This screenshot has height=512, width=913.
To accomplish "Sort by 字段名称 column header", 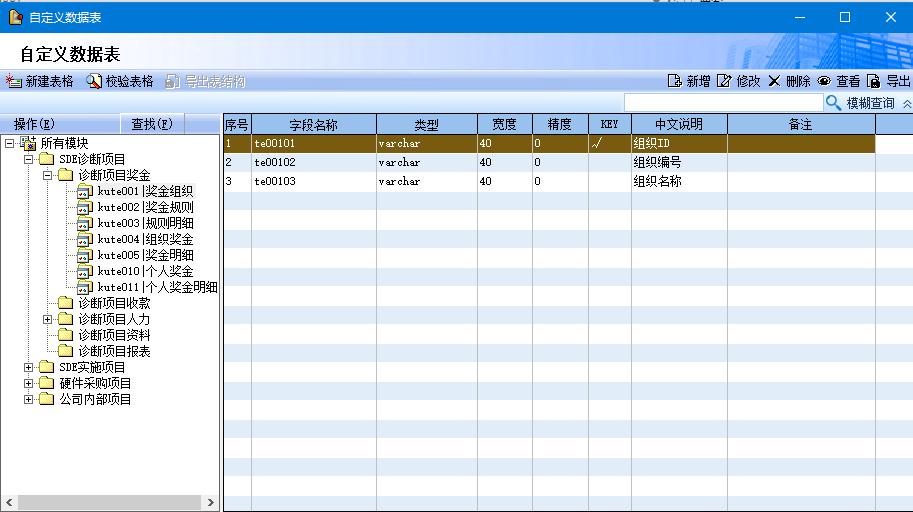I will (x=313, y=125).
